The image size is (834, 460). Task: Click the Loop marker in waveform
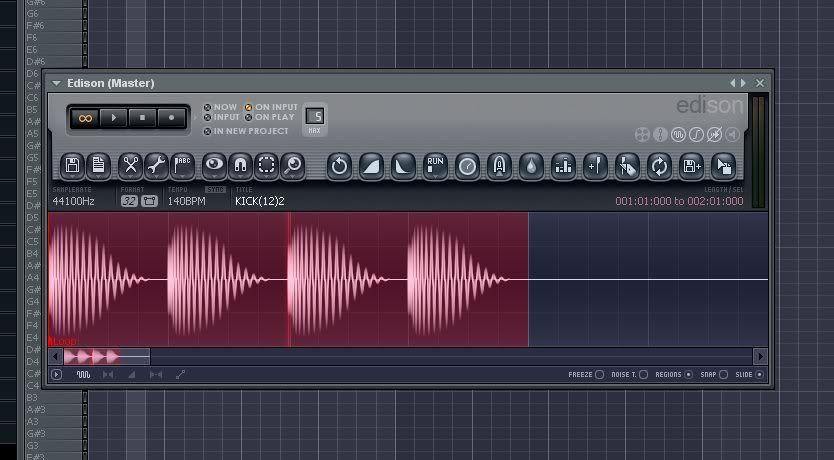tap(63, 341)
